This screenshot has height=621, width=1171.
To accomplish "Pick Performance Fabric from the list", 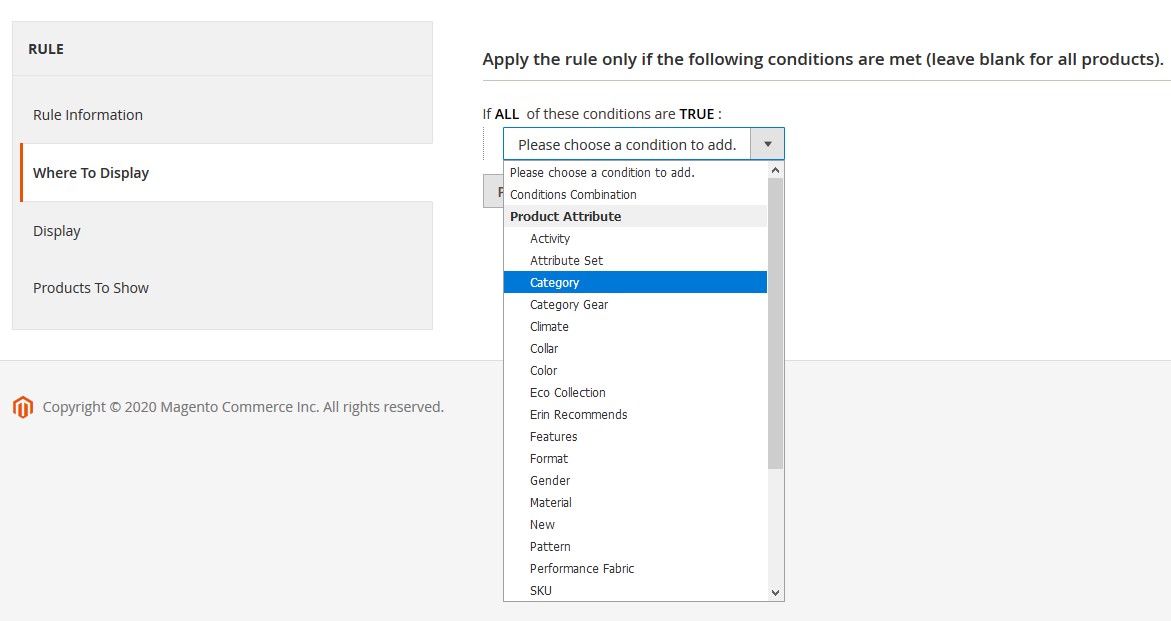I will 582,569.
